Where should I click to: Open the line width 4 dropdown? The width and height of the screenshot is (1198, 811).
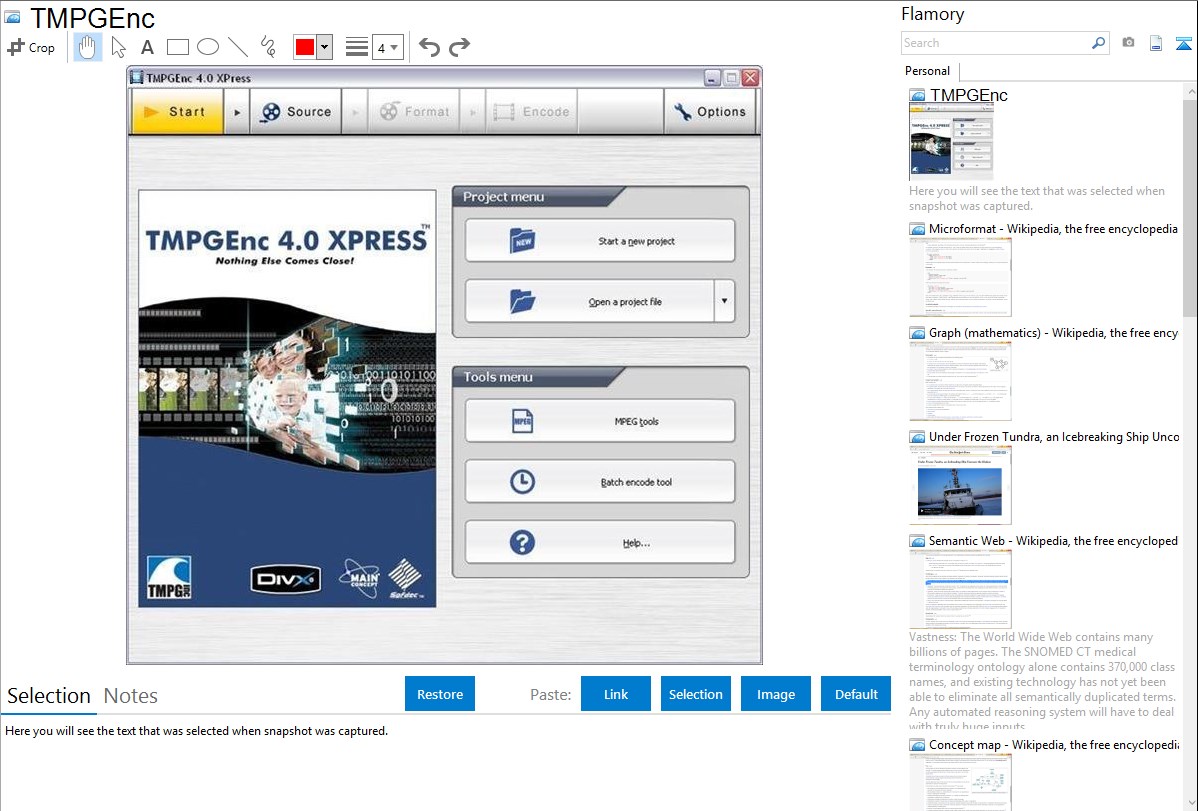387,48
